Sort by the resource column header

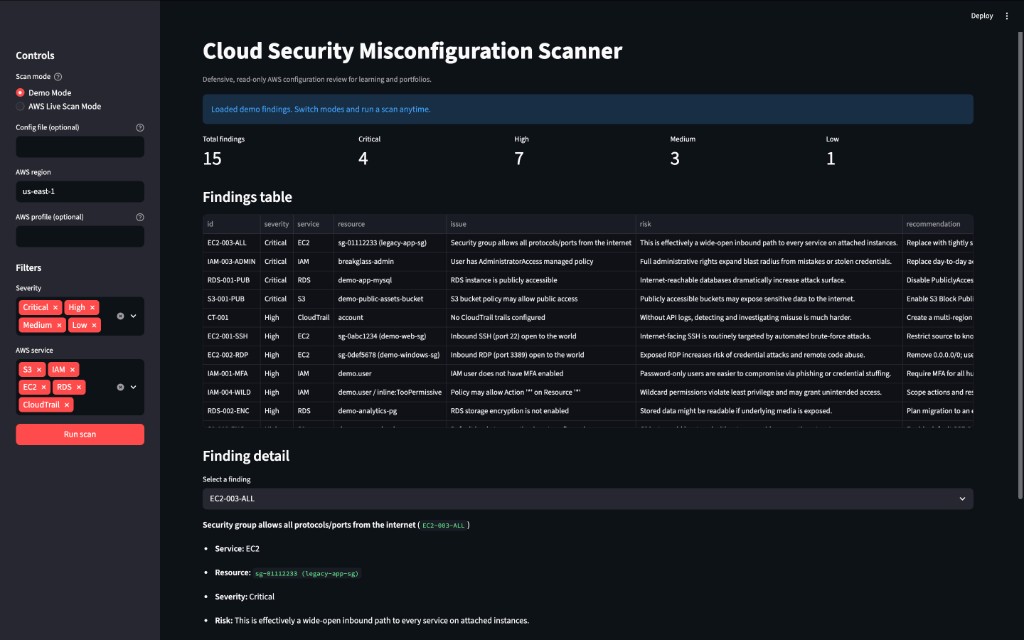coord(389,224)
